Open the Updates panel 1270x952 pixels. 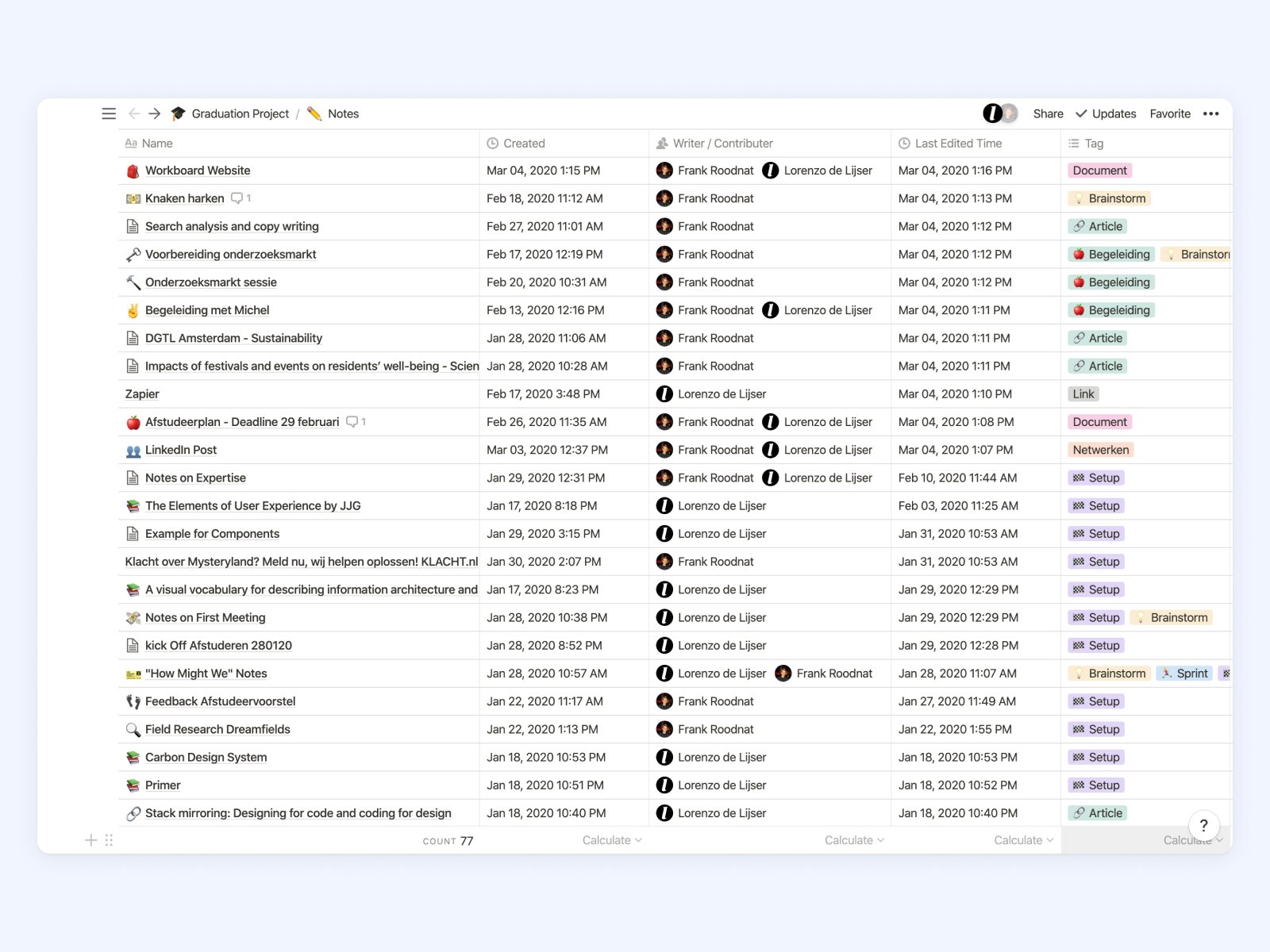[1106, 114]
